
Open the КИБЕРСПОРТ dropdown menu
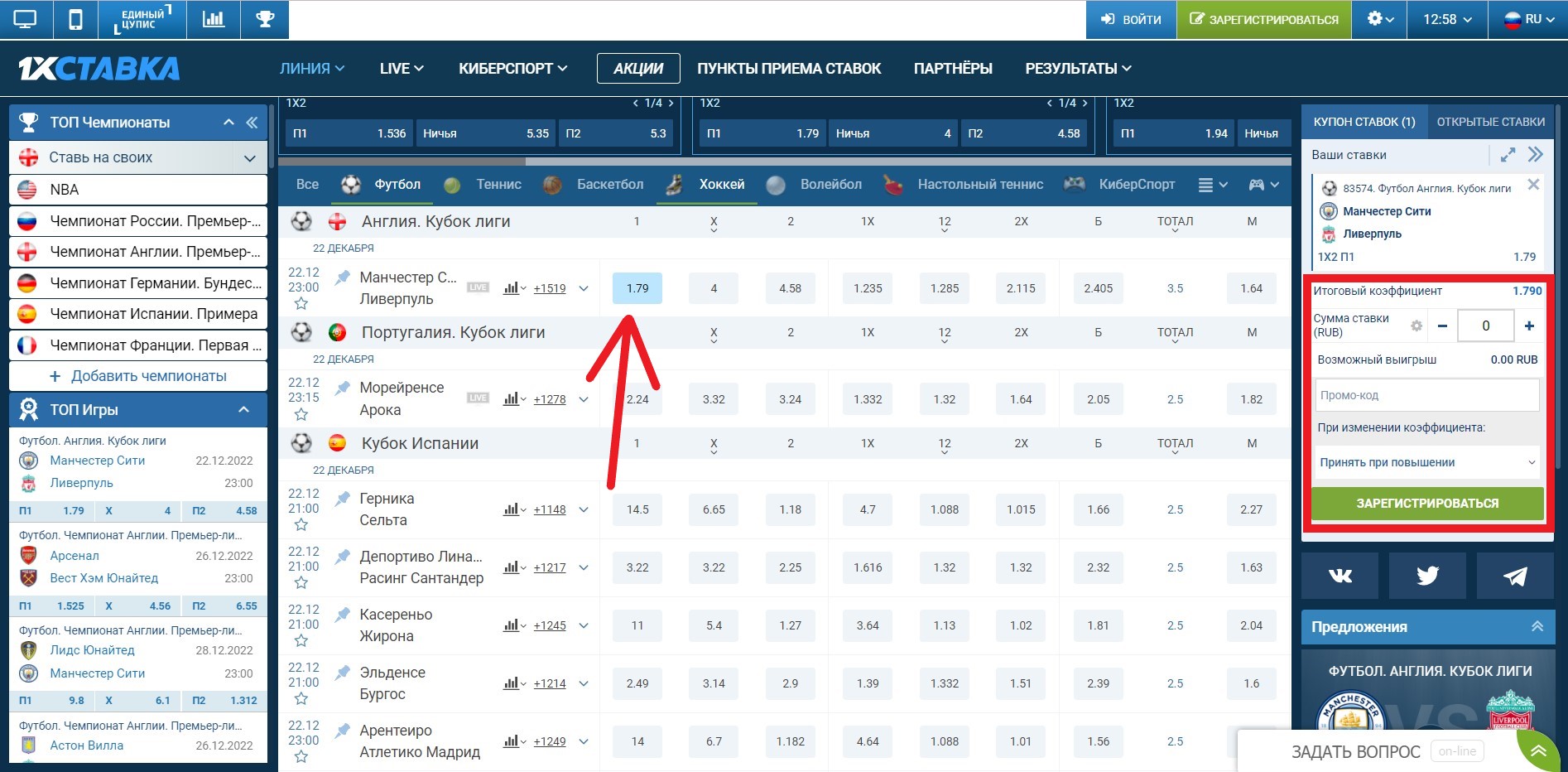pos(513,69)
